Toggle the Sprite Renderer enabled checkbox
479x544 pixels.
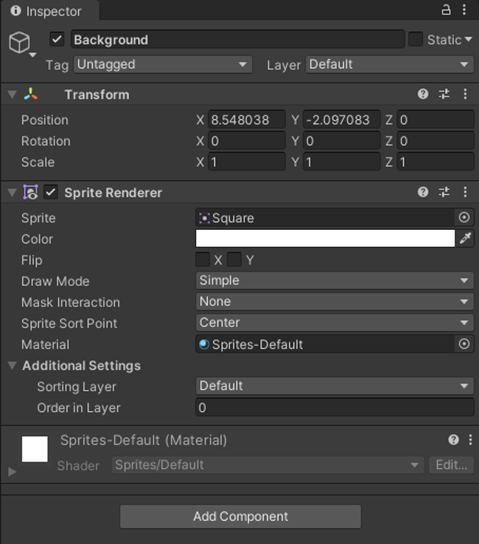pos(51,192)
